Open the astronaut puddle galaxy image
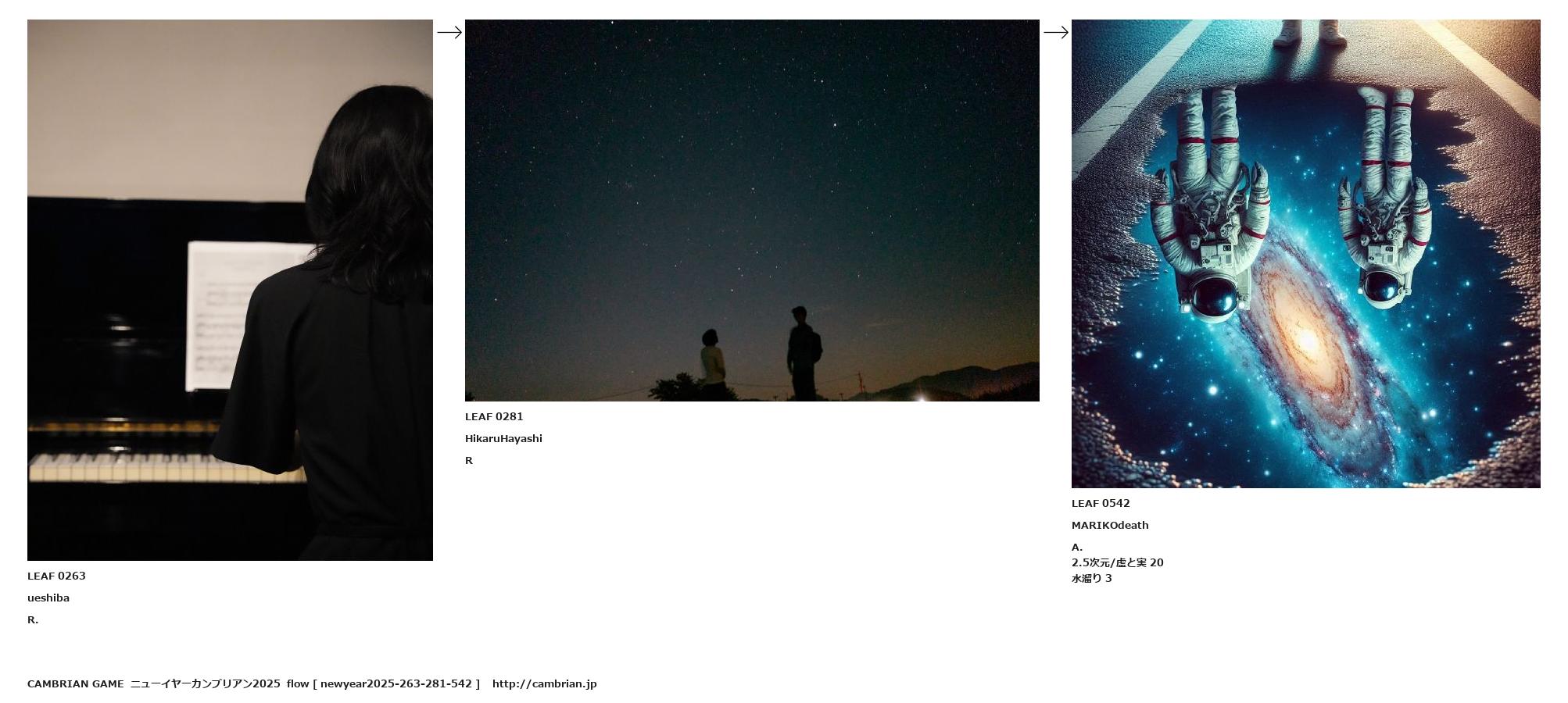 click(x=1306, y=254)
